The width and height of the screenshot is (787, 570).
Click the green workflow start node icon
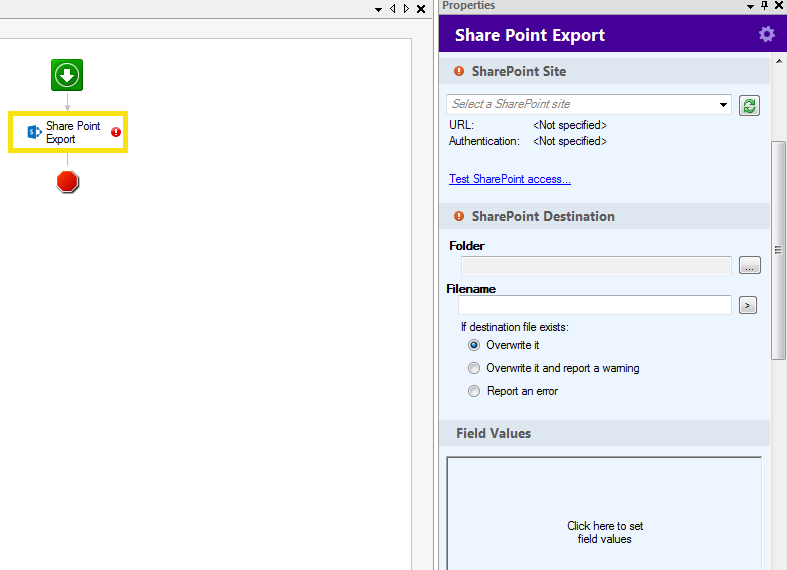(x=67, y=75)
